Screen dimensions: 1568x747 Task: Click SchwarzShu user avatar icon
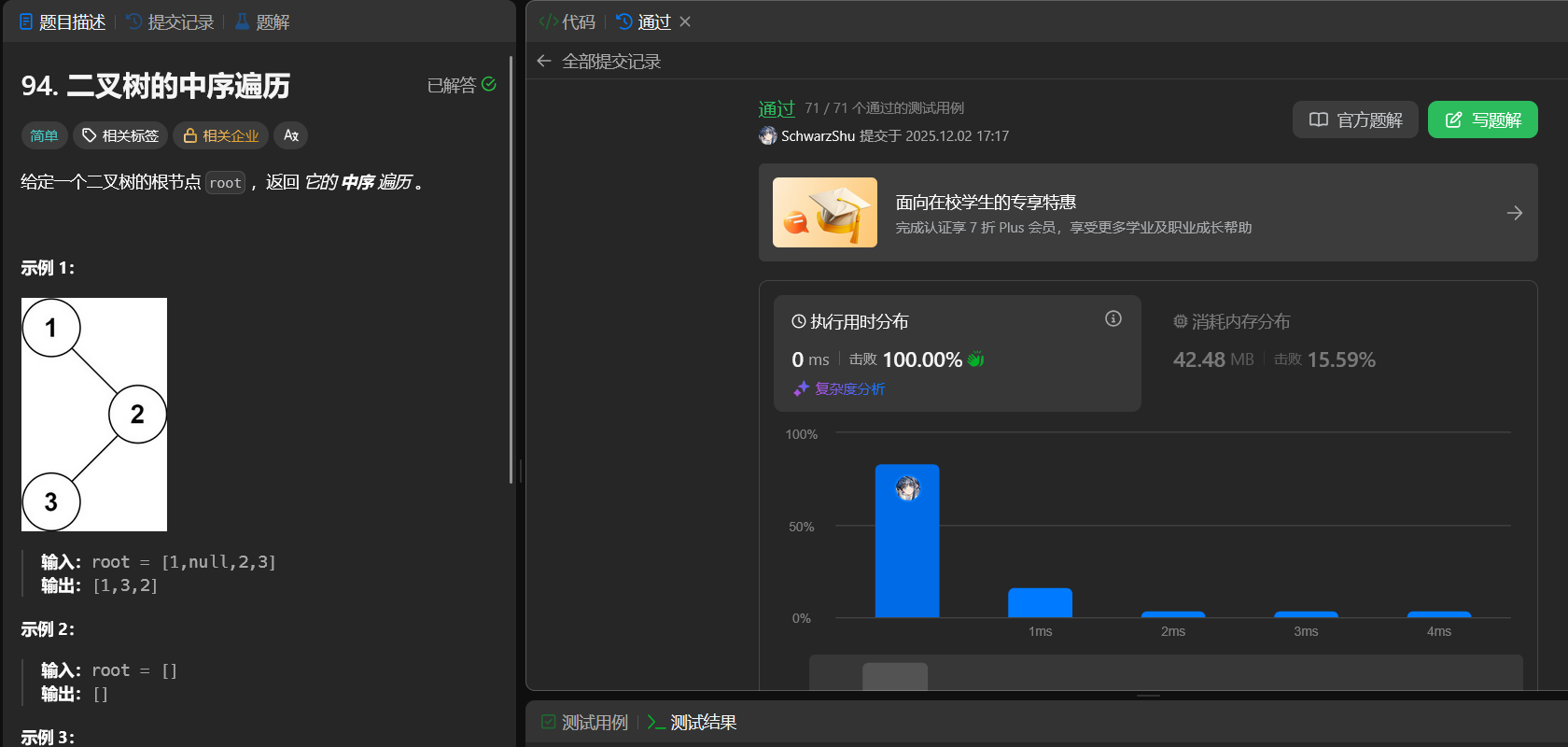pyautogui.click(x=768, y=136)
